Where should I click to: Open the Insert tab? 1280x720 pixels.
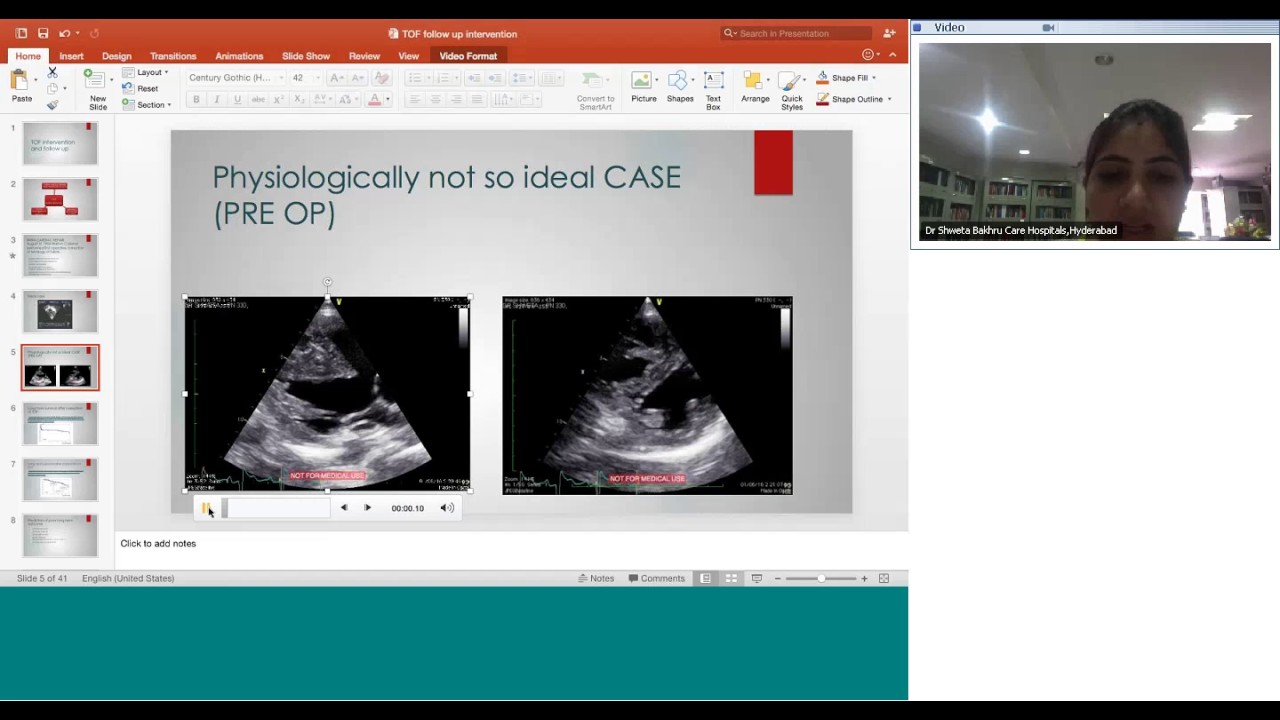(71, 56)
